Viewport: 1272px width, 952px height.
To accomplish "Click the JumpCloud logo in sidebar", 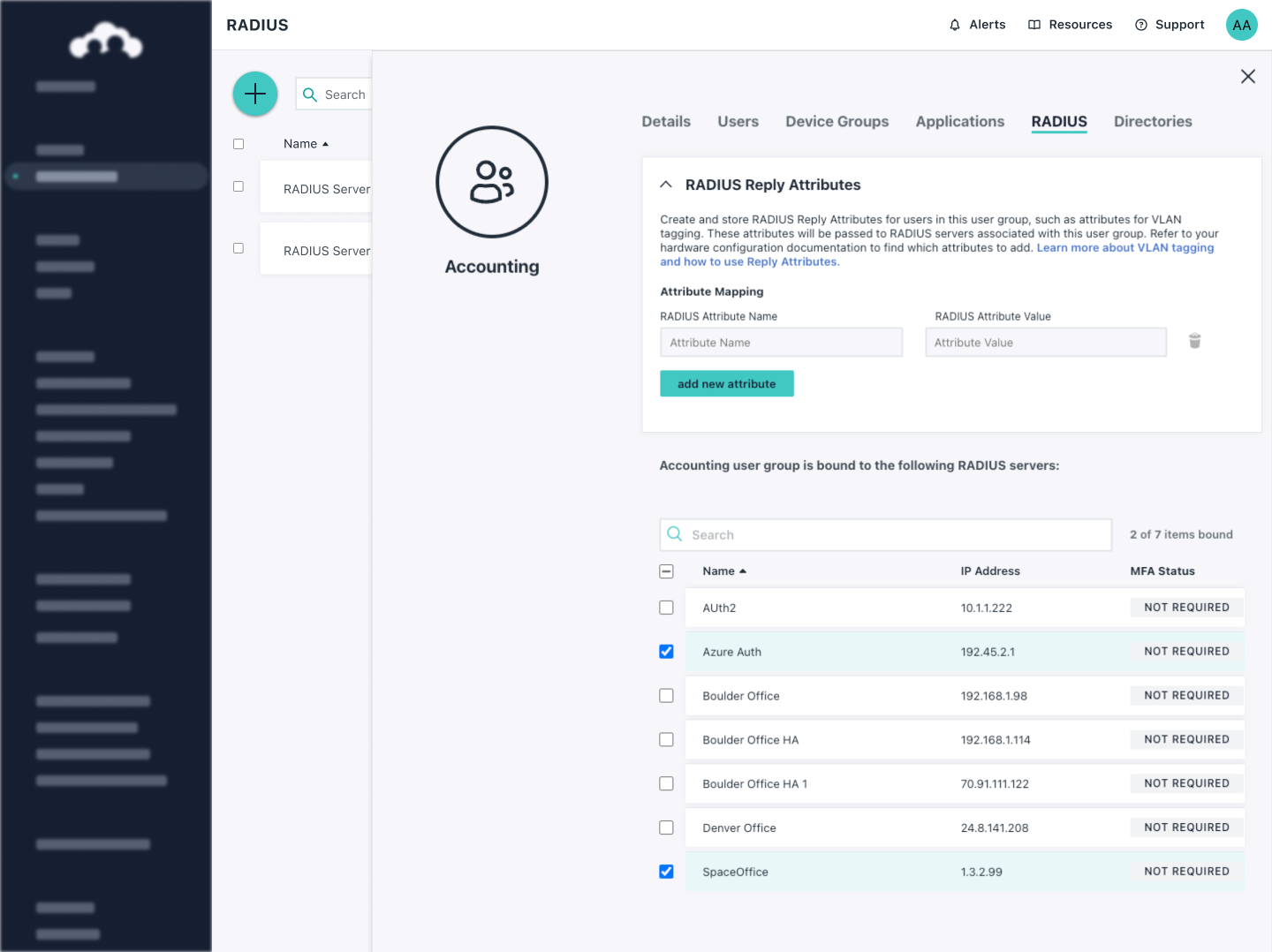I will click(106, 41).
